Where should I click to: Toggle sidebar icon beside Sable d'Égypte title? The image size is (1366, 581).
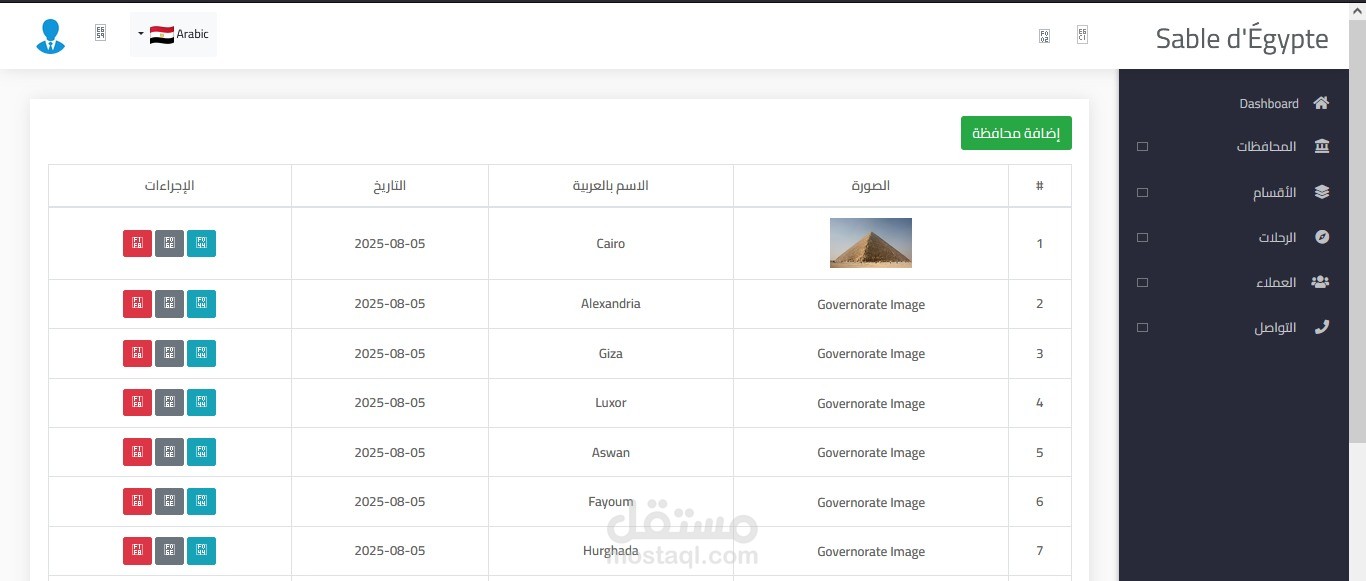pos(1082,34)
